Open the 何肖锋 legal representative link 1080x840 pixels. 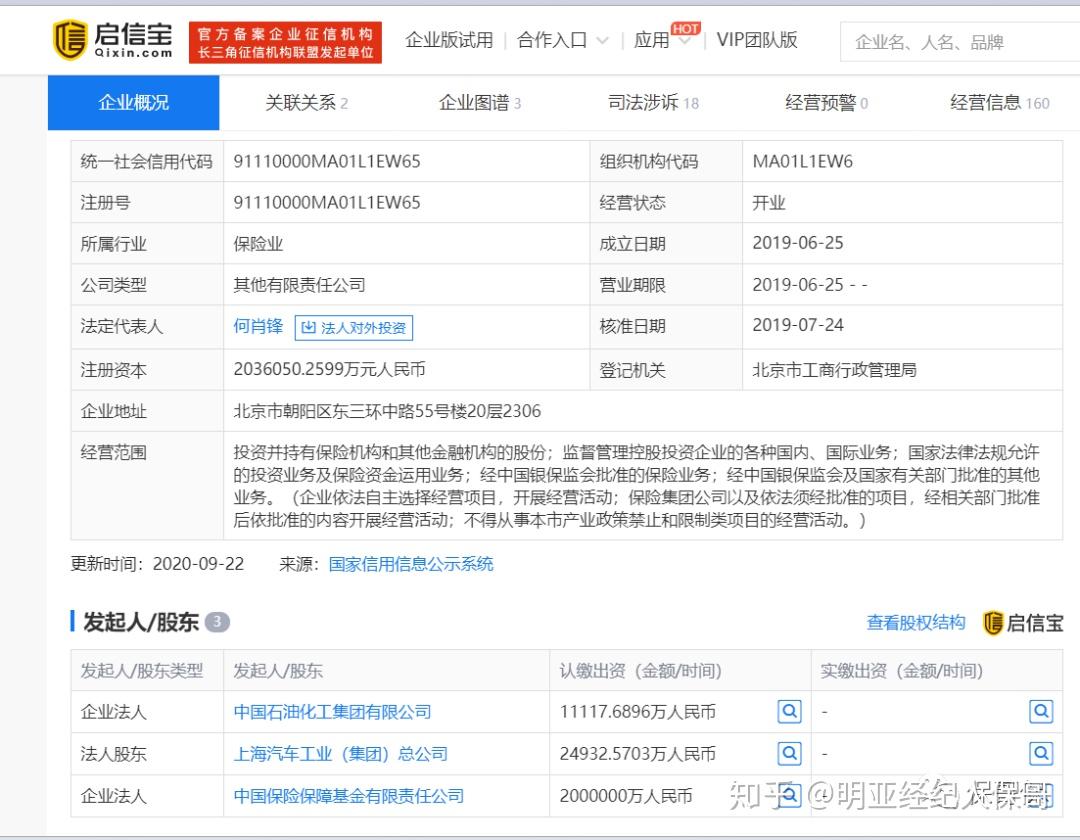tap(257, 326)
